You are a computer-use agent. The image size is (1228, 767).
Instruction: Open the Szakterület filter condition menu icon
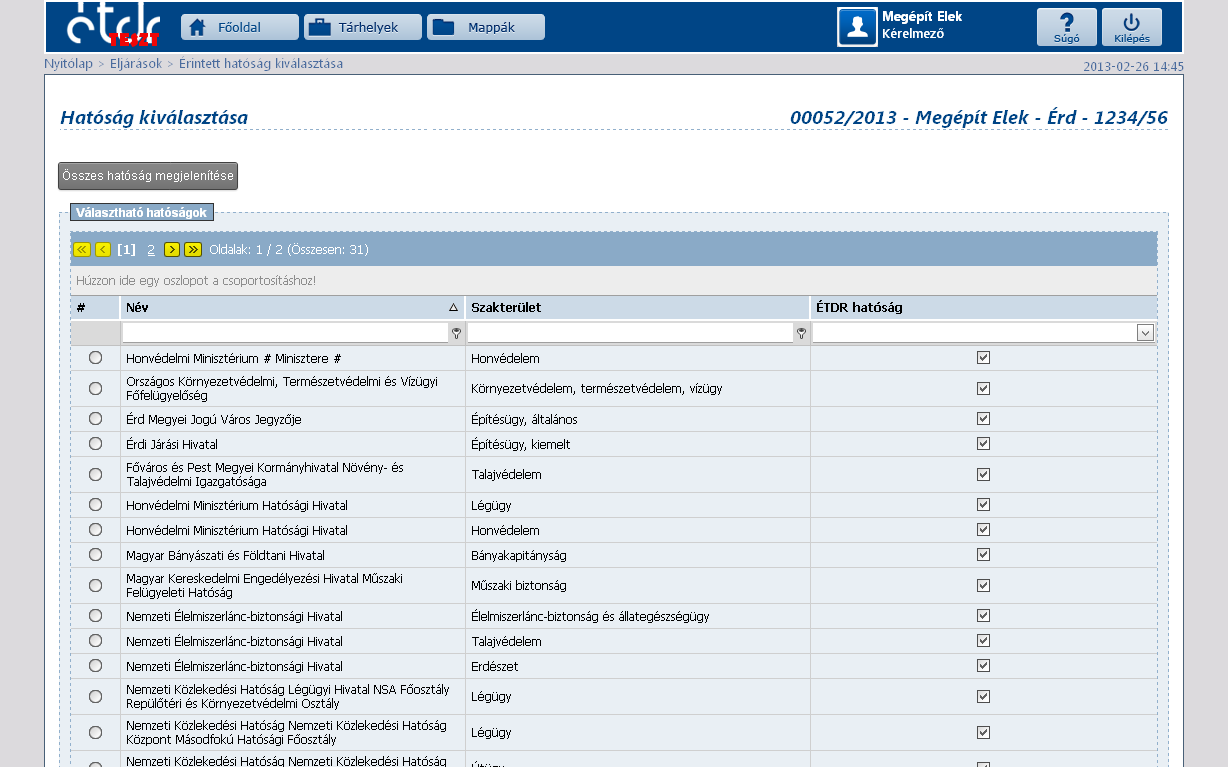[801, 333]
